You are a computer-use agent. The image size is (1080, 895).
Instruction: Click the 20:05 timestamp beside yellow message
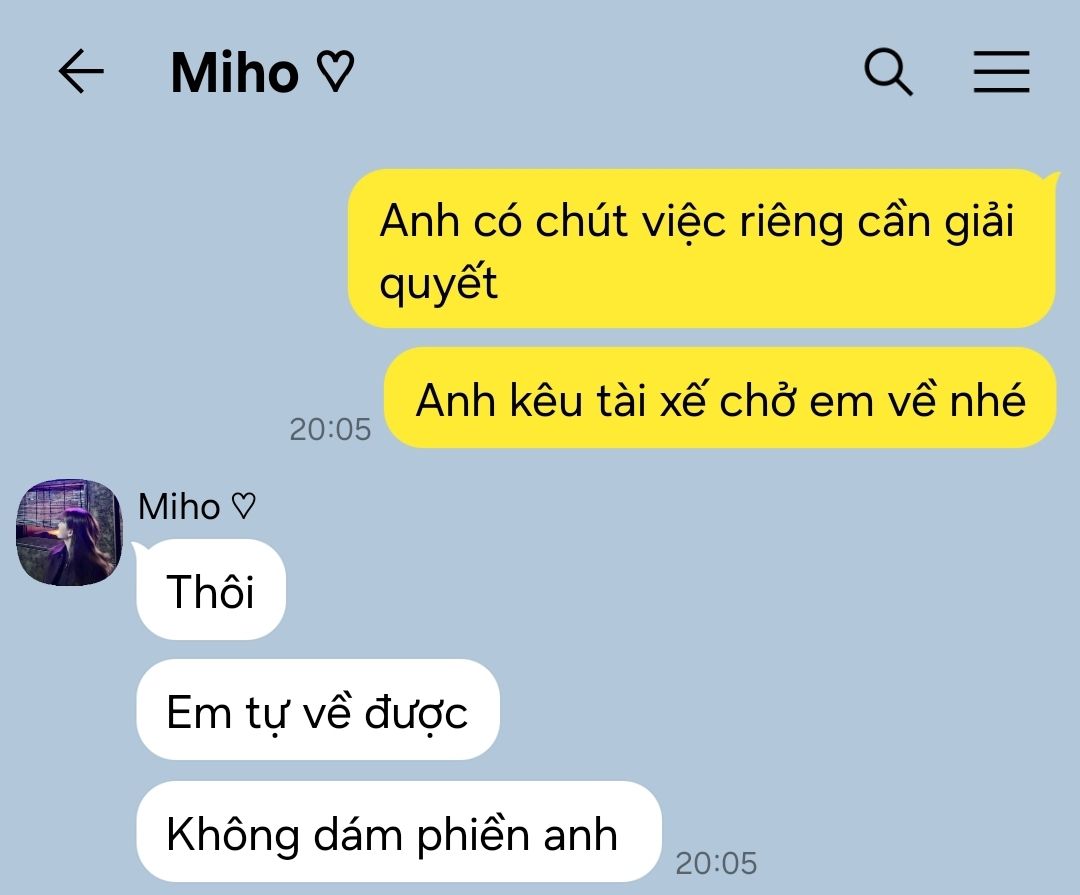(330, 429)
